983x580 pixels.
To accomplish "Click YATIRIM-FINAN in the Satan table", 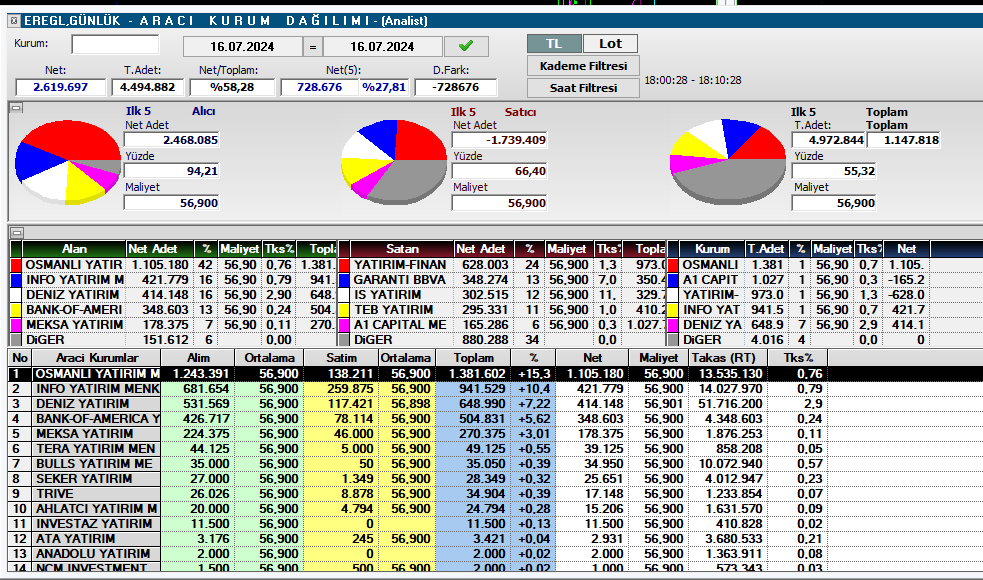I will click(400, 265).
